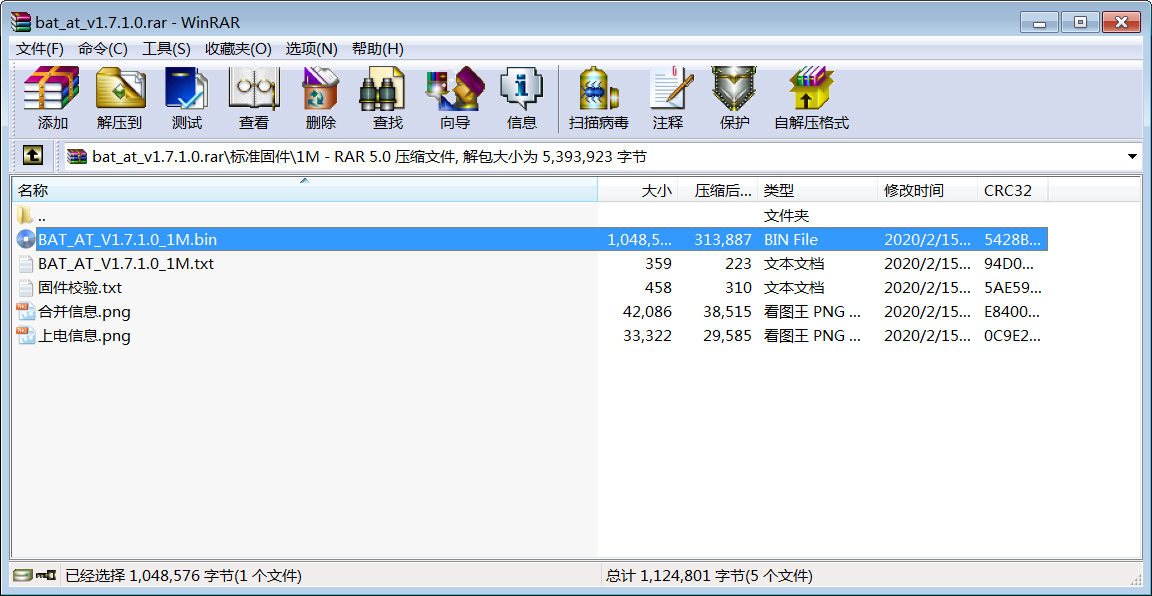Select file 固件校验.txt
This screenshot has height=596, width=1152.
point(80,287)
